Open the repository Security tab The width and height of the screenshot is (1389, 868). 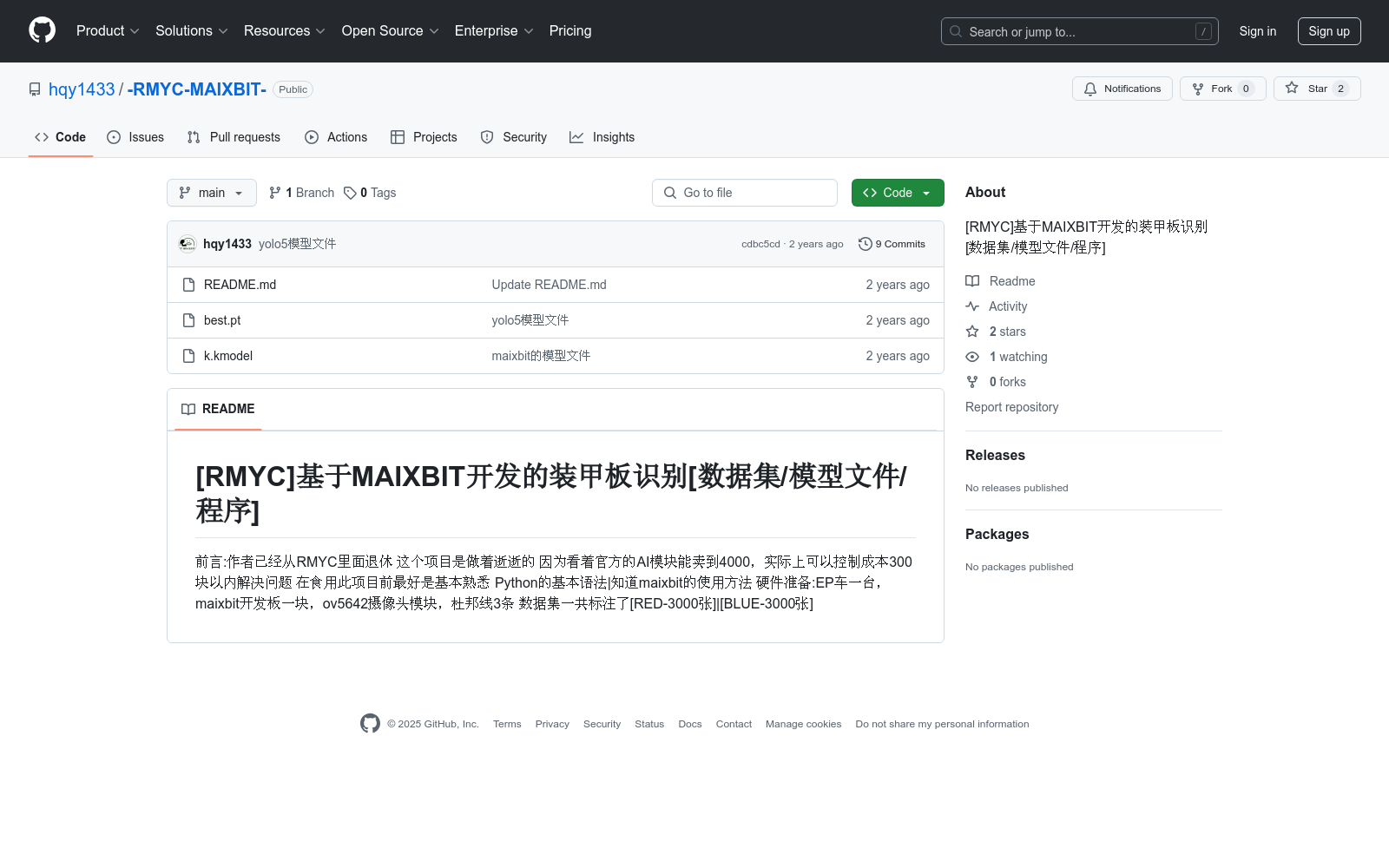[514, 137]
